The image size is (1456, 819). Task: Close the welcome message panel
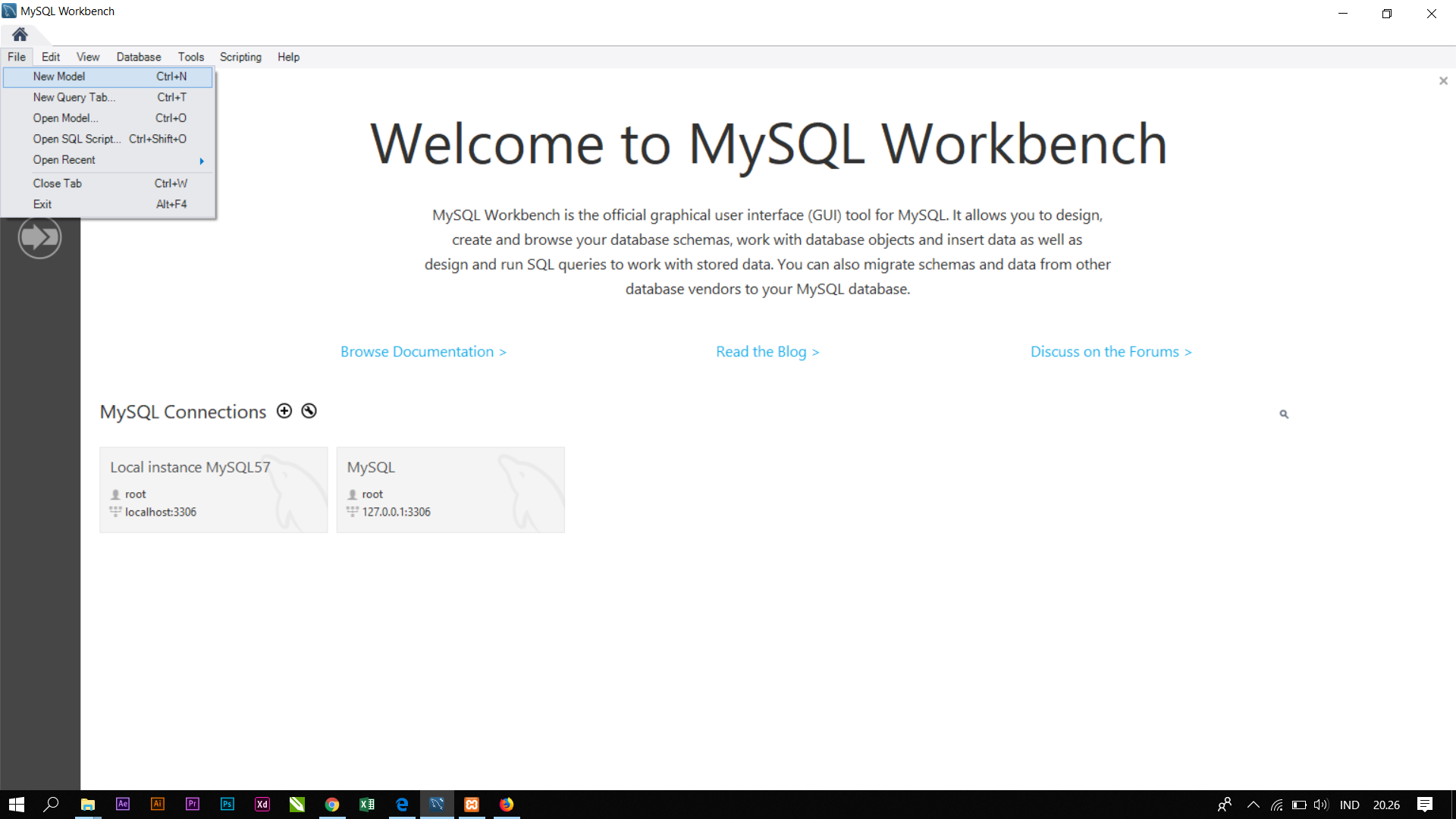coord(1443,81)
